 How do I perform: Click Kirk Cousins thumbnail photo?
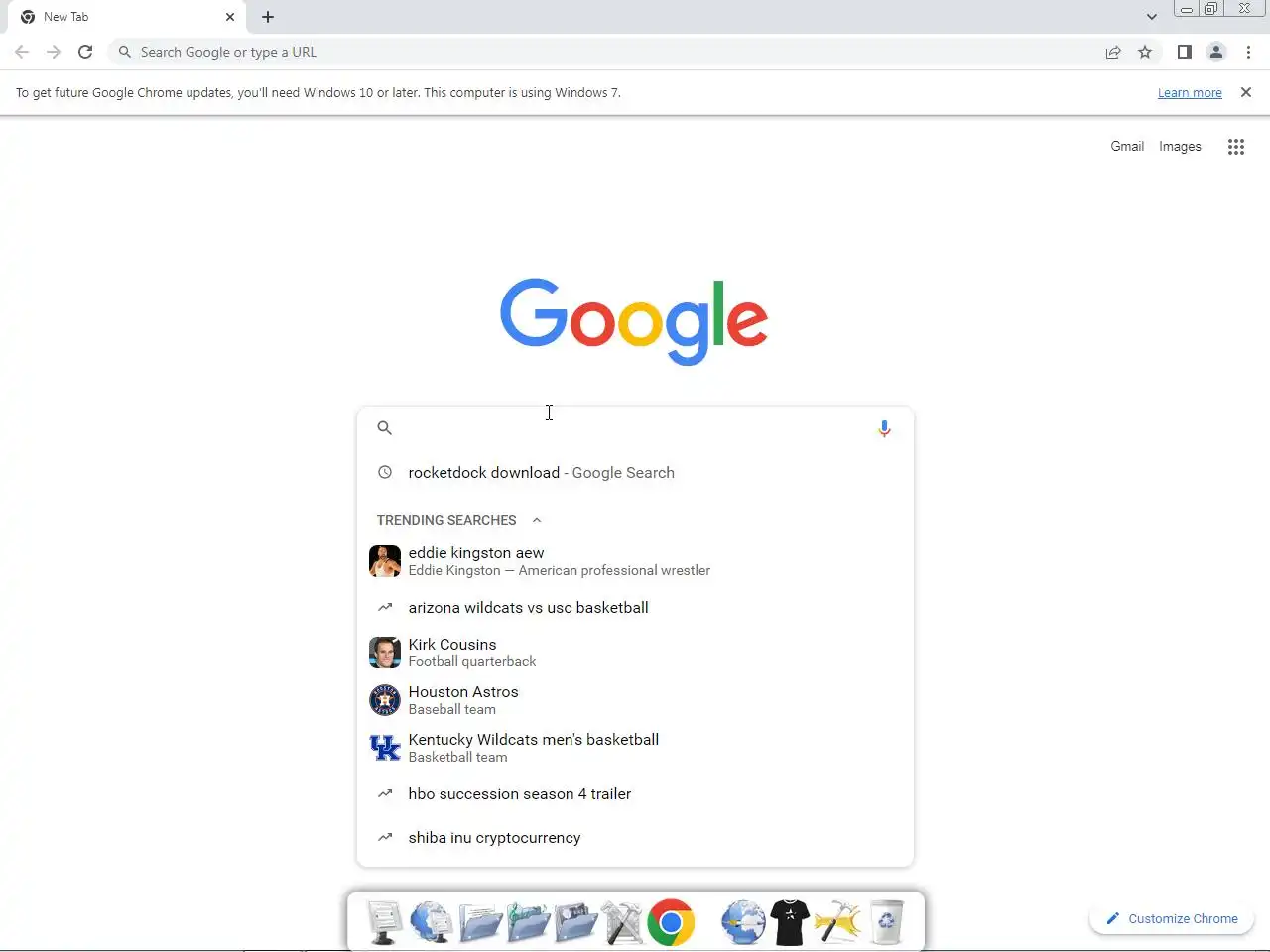pos(385,653)
